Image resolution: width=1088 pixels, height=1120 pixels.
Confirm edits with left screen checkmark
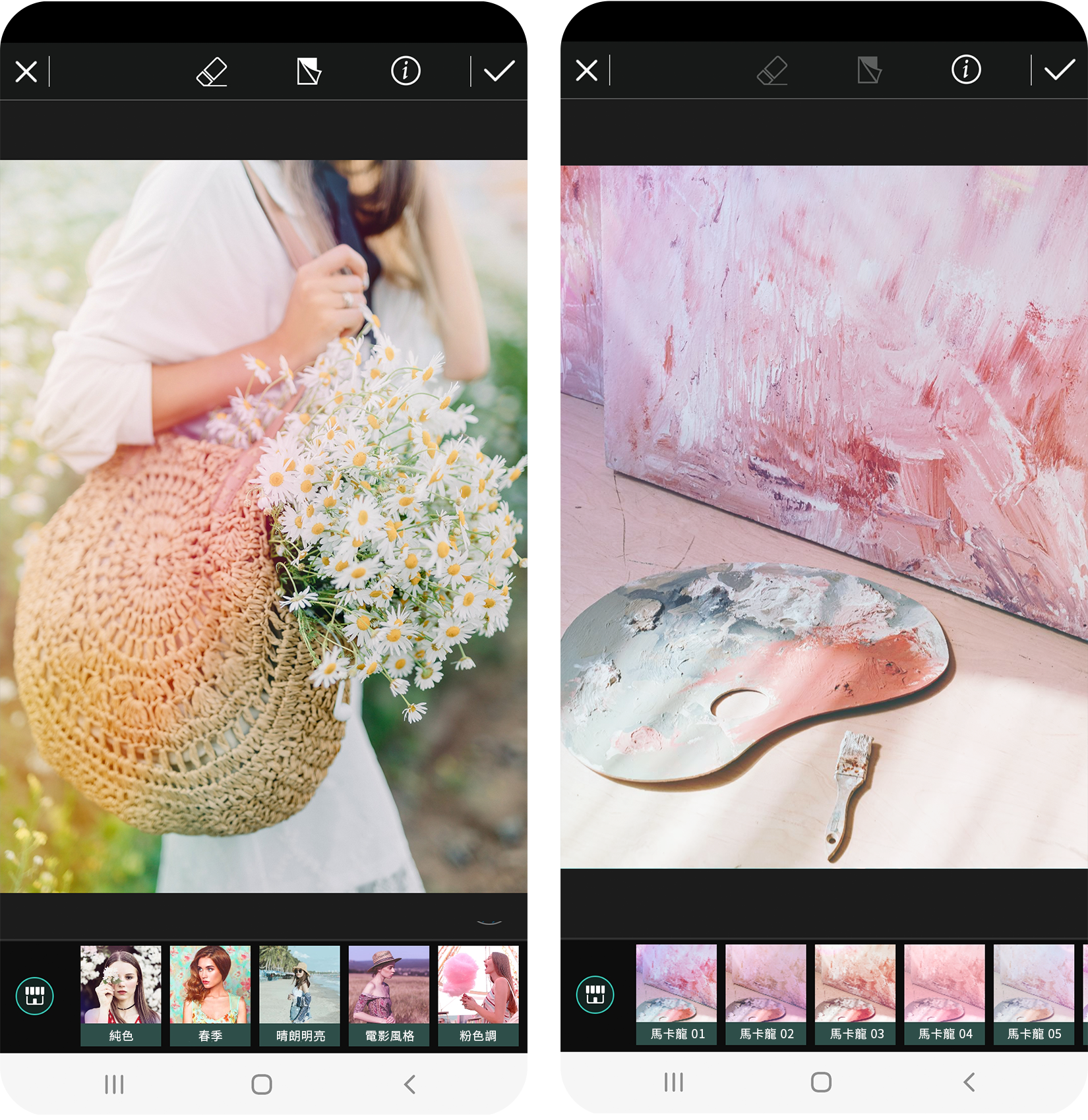(499, 71)
